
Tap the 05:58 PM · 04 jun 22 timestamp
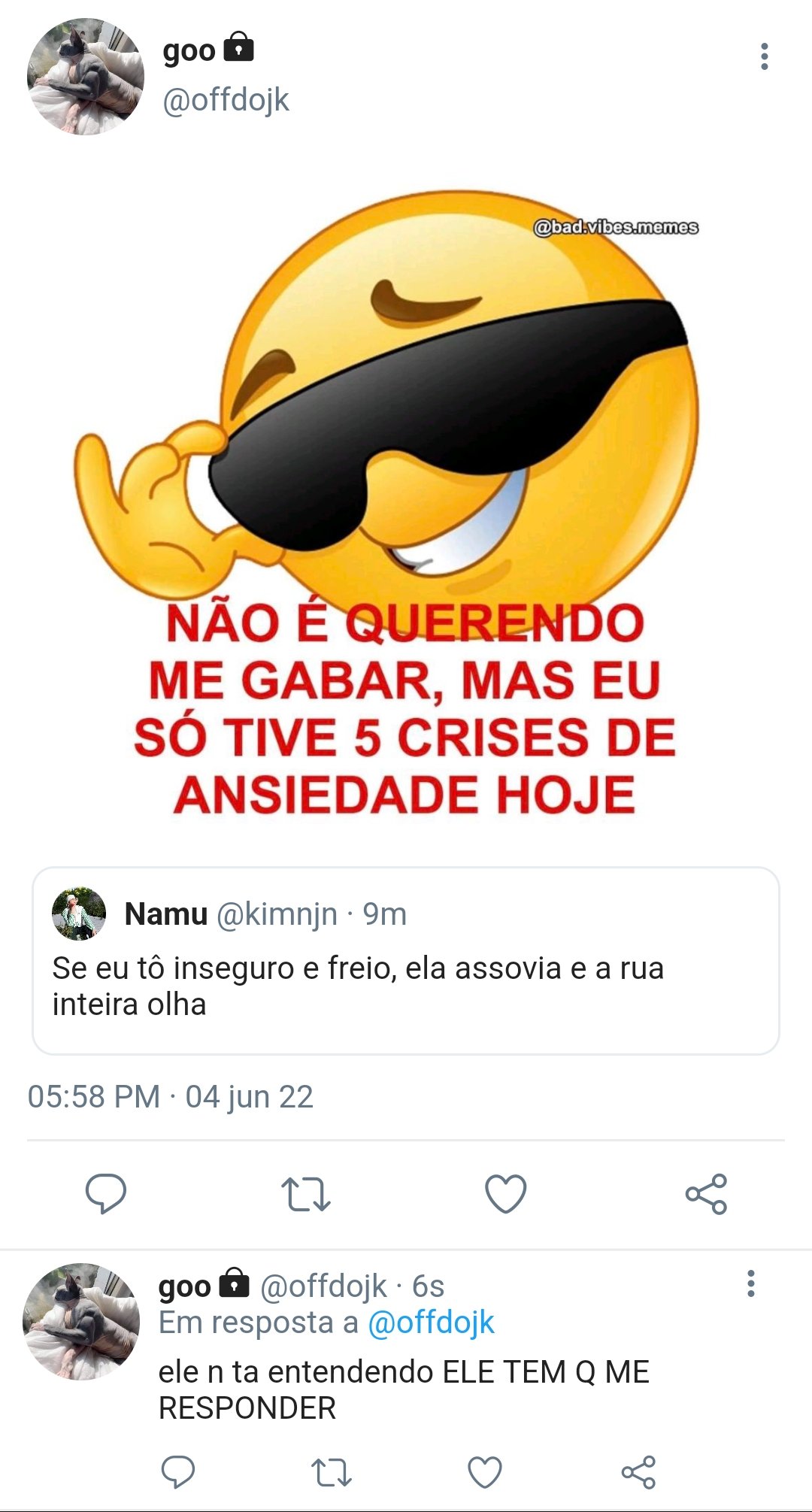[171, 1097]
